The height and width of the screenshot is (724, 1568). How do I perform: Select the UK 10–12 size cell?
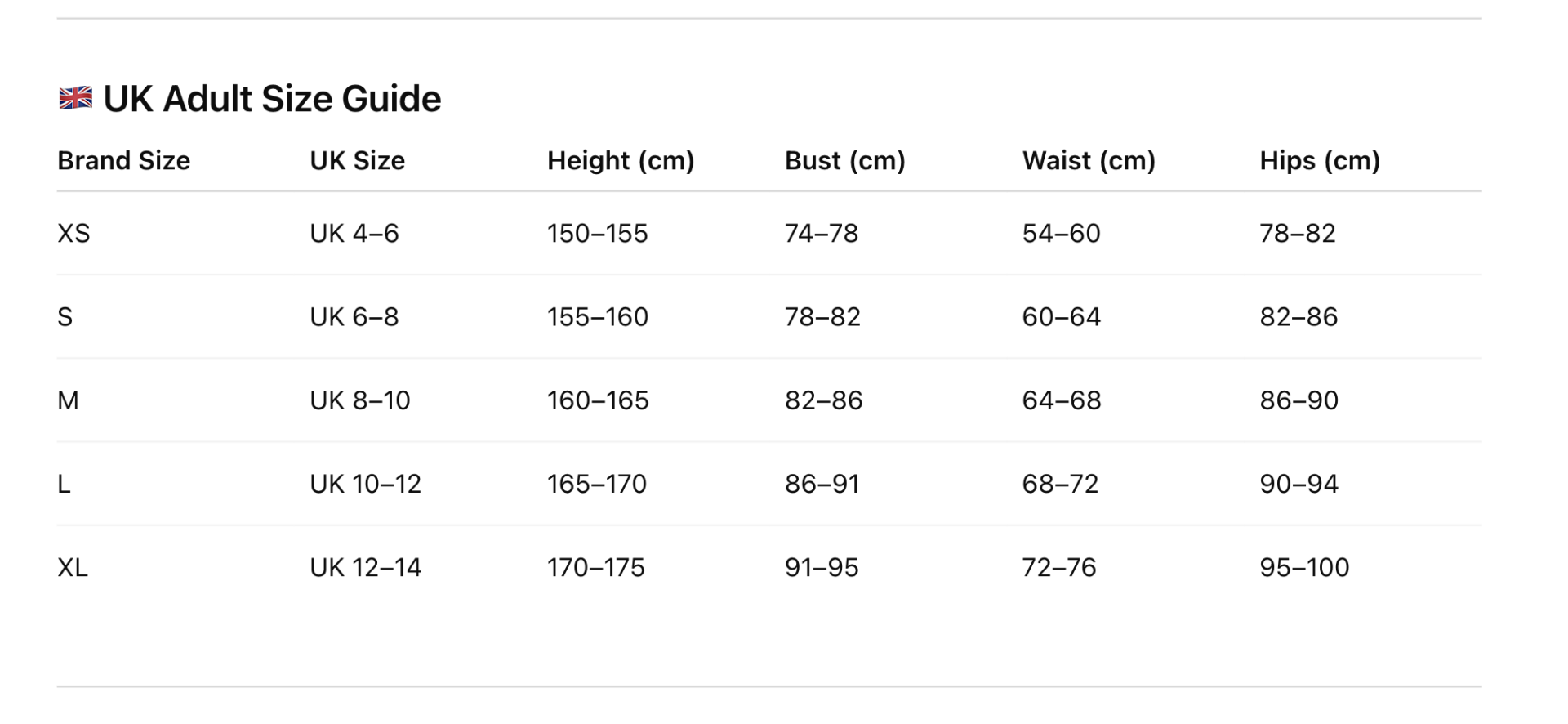tap(365, 484)
